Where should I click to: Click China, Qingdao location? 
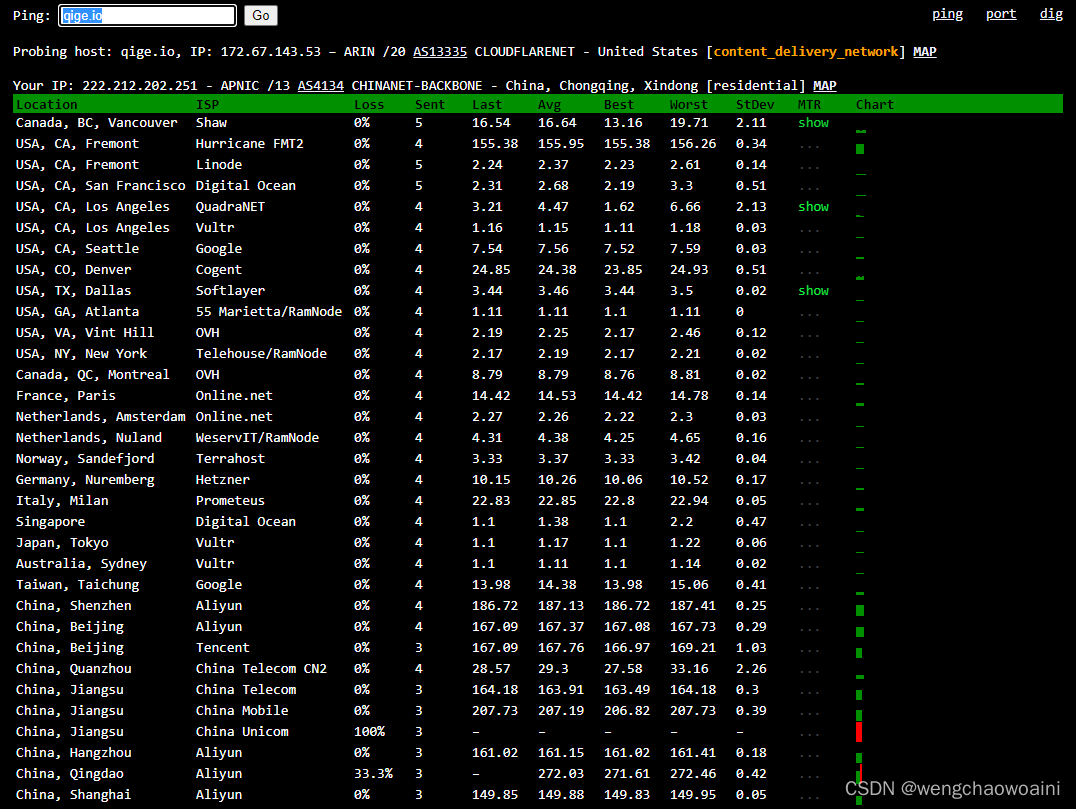tap(69, 774)
